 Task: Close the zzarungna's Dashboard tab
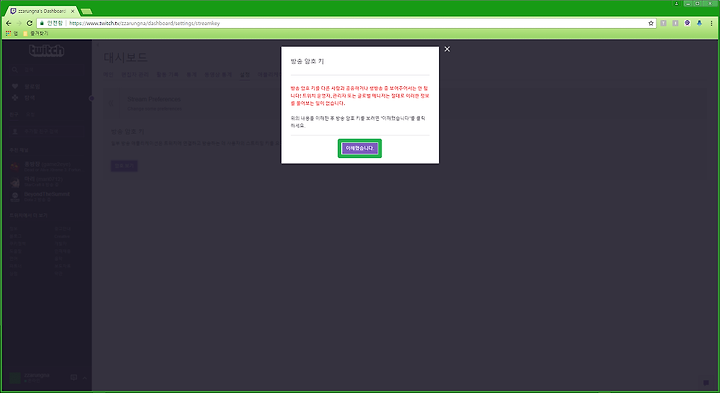click(x=73, y=11)
